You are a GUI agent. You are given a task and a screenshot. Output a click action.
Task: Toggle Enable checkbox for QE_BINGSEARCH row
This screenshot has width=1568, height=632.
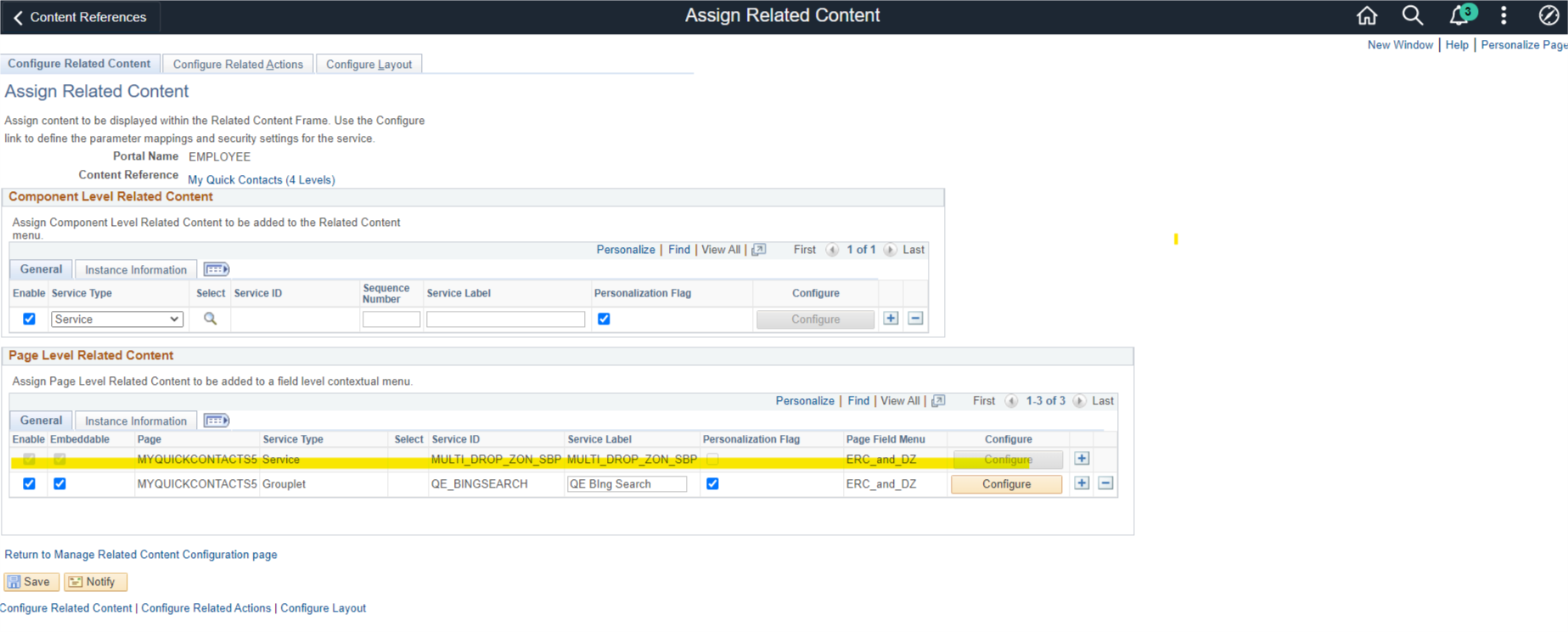click(x=29, y=484)
